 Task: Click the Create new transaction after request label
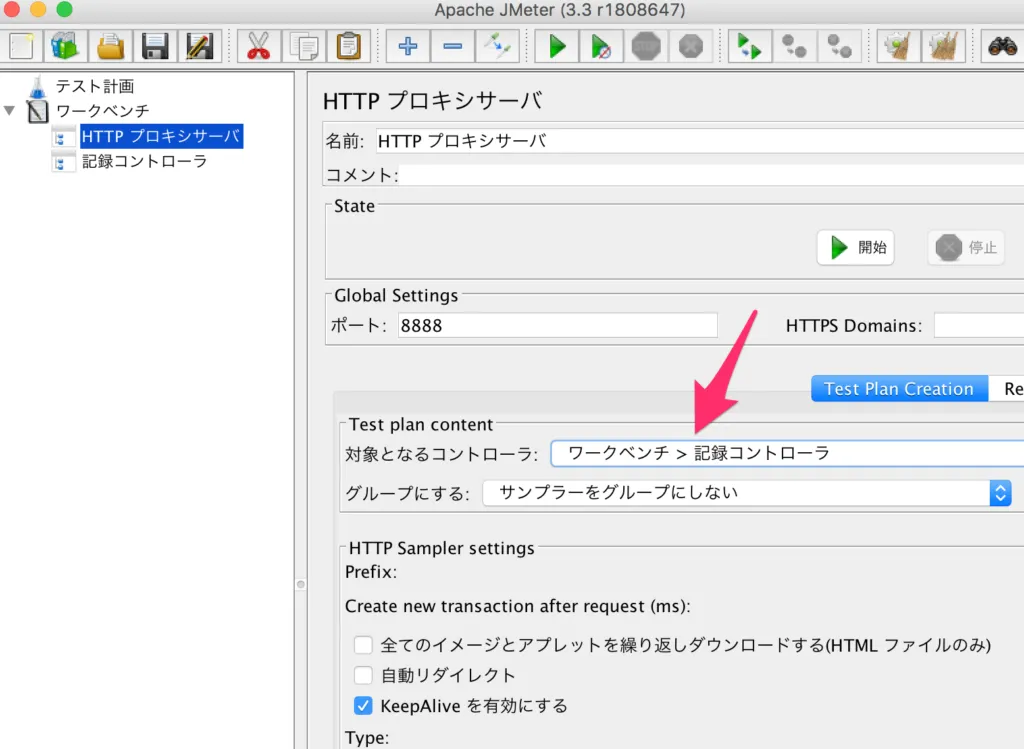tap(517, 607)
